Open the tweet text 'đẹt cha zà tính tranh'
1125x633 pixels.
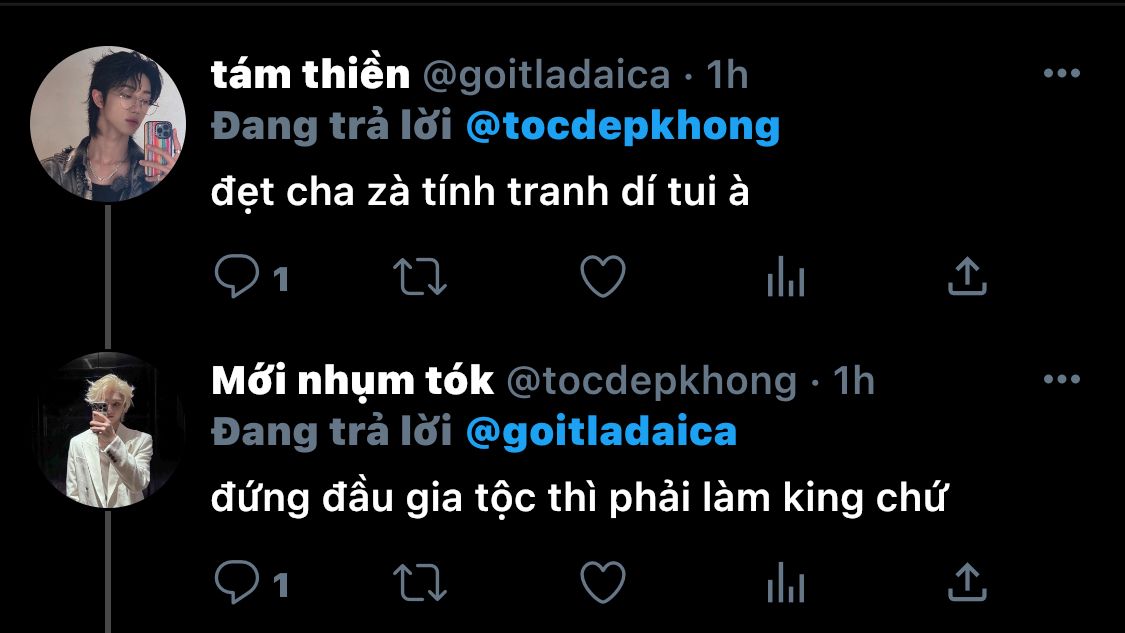[x=410, y=191]
